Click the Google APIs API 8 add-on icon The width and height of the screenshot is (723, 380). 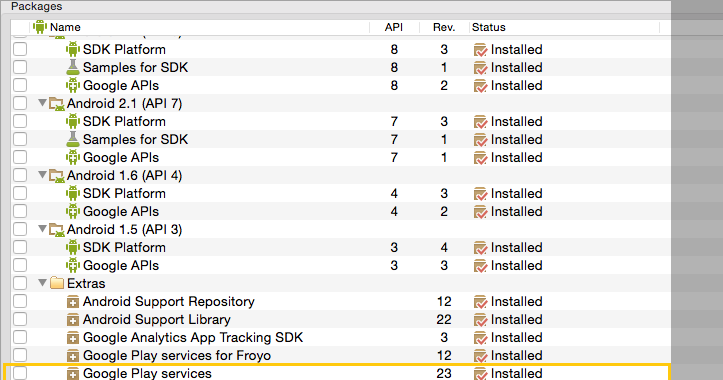tap(72, 85)
